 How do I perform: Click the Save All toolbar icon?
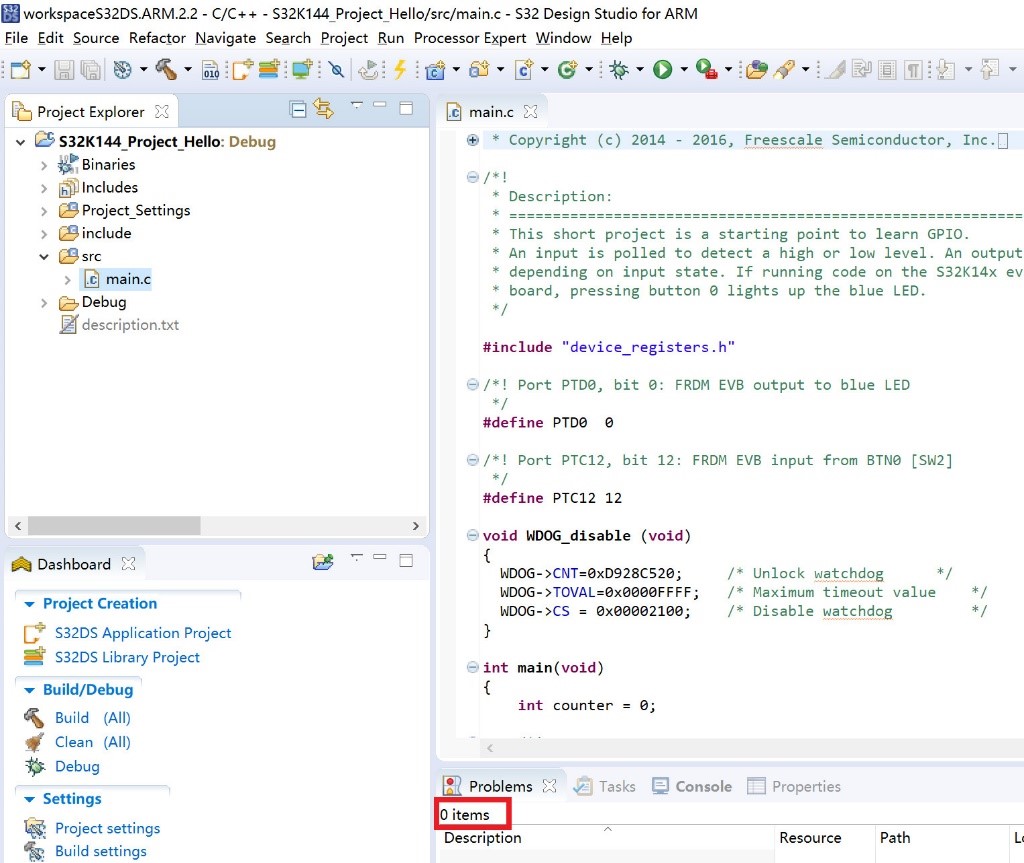point(90,69)
